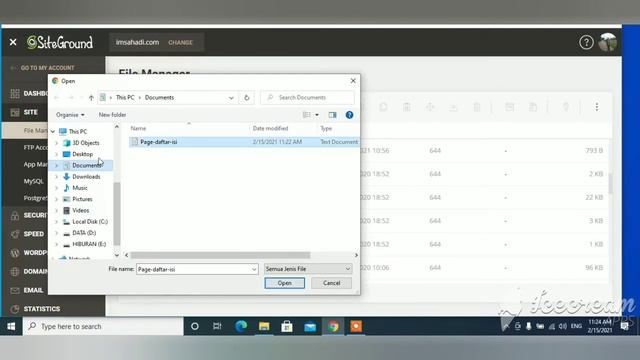Expand the 3D Objects tree node
This screenshot has width=640, height=360.
point(57,143)
